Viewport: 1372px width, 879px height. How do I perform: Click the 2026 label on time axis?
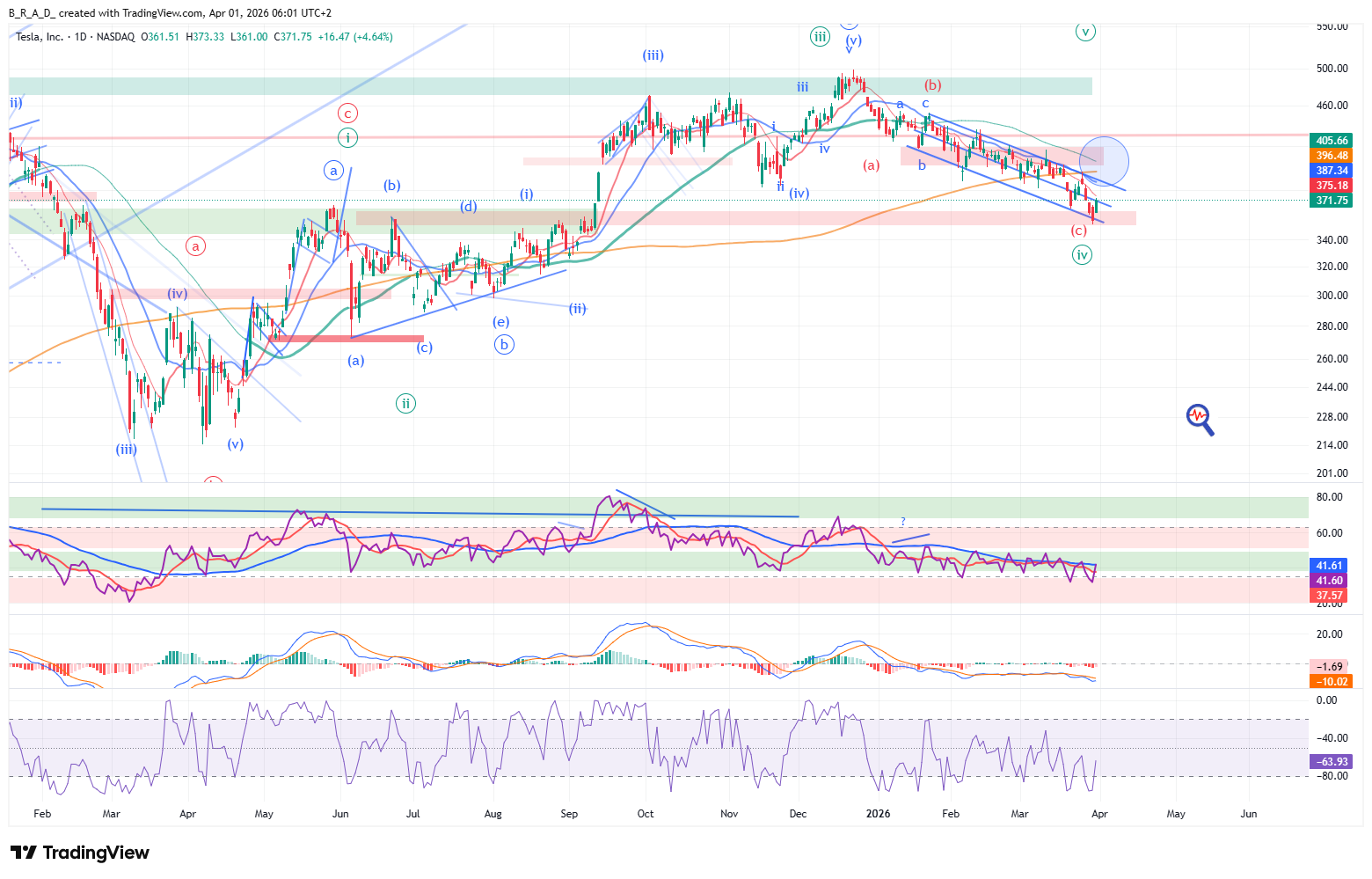878,814
